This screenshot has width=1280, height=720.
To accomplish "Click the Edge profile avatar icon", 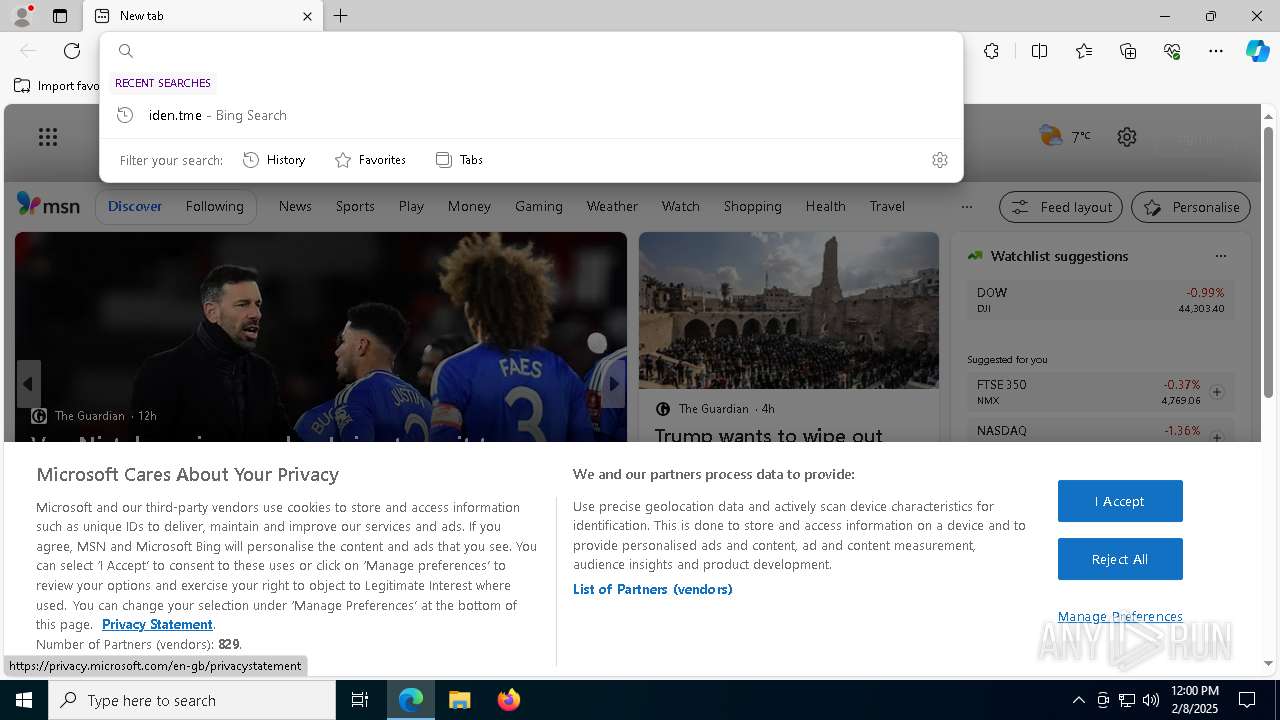I will click(x=21, y=16).
